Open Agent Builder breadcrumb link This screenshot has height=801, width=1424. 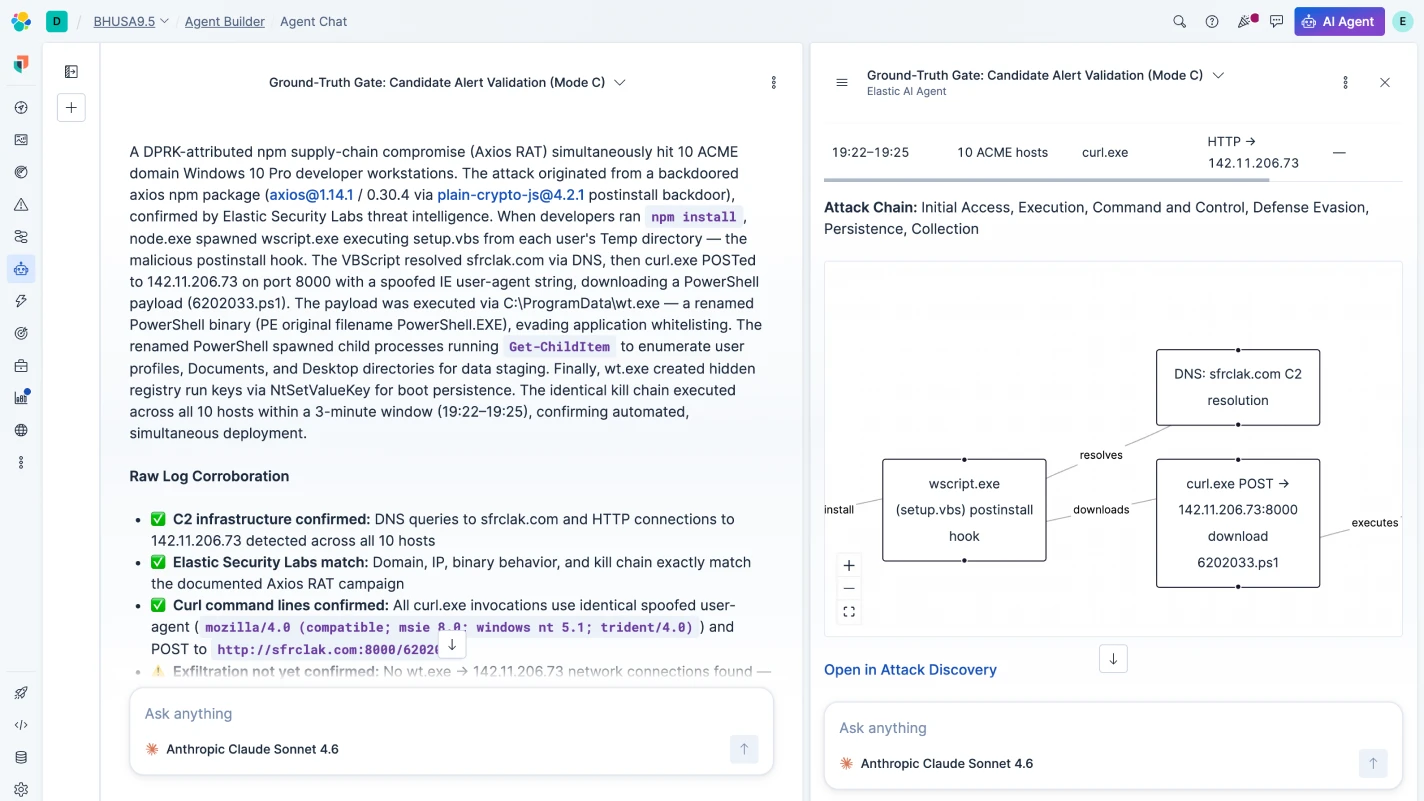click(x=225, y=21)
